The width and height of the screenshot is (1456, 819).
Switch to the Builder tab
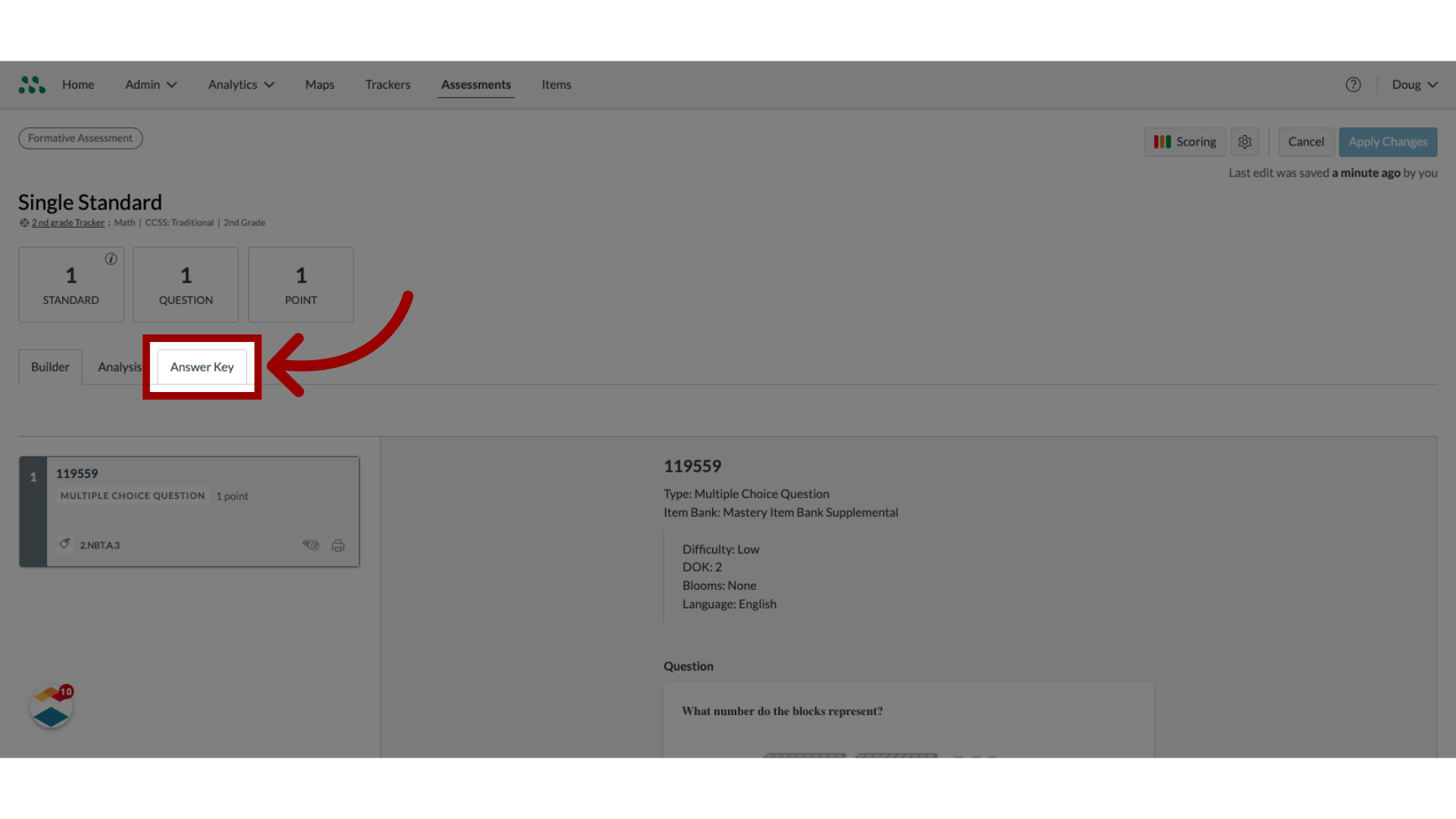(50, 366)
